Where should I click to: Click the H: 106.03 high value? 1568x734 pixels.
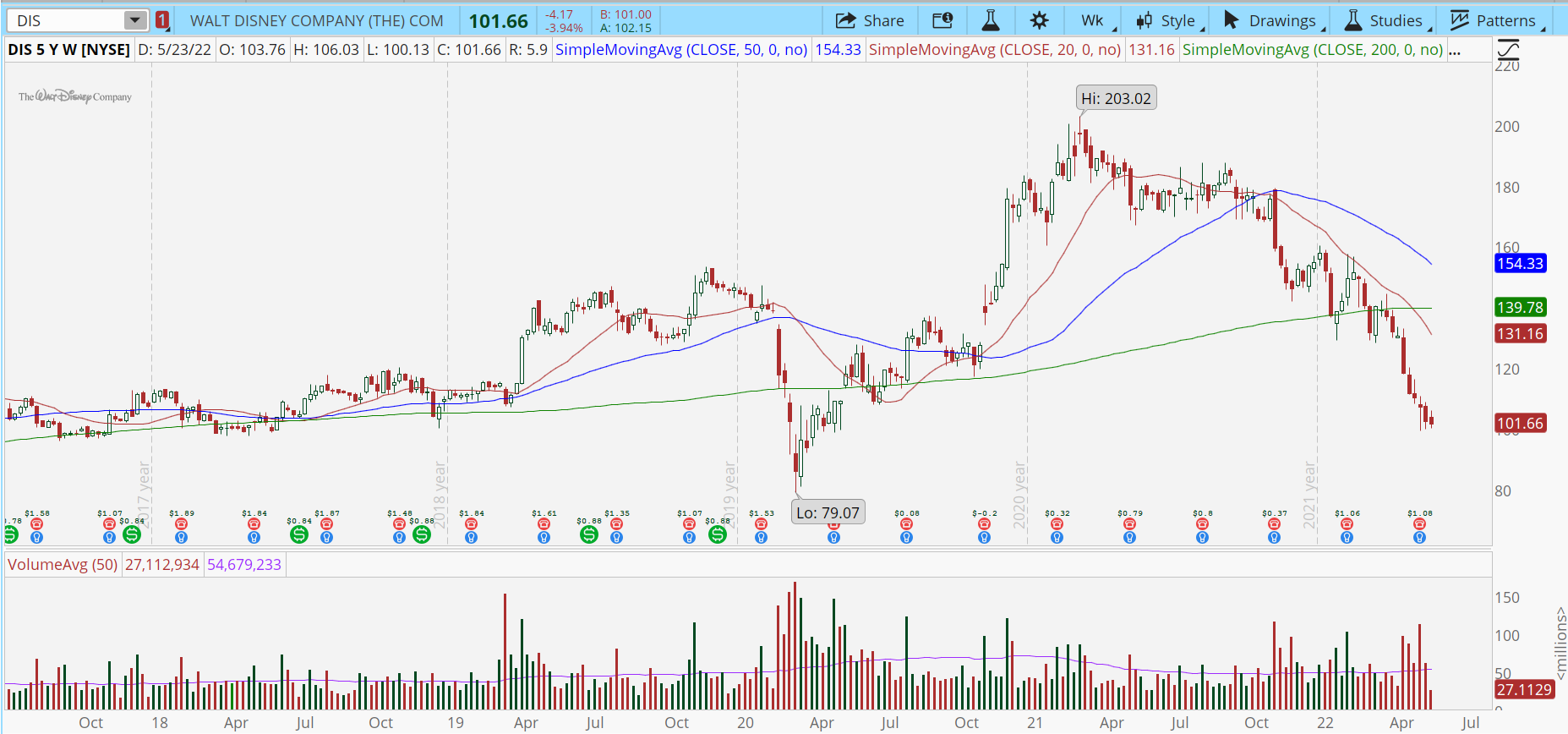click(326, 50)
